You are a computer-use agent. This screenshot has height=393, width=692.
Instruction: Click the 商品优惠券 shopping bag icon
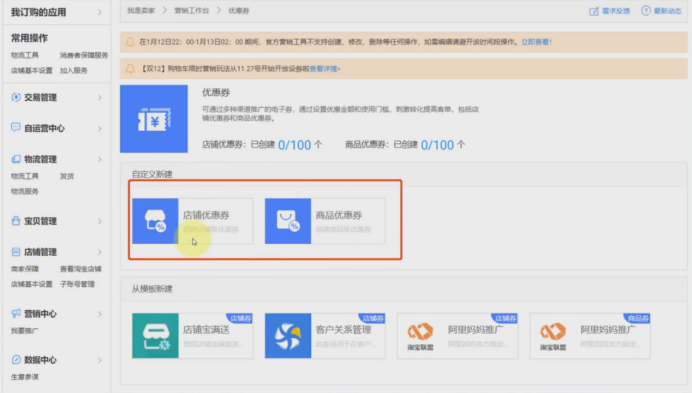tap(288, 221)
